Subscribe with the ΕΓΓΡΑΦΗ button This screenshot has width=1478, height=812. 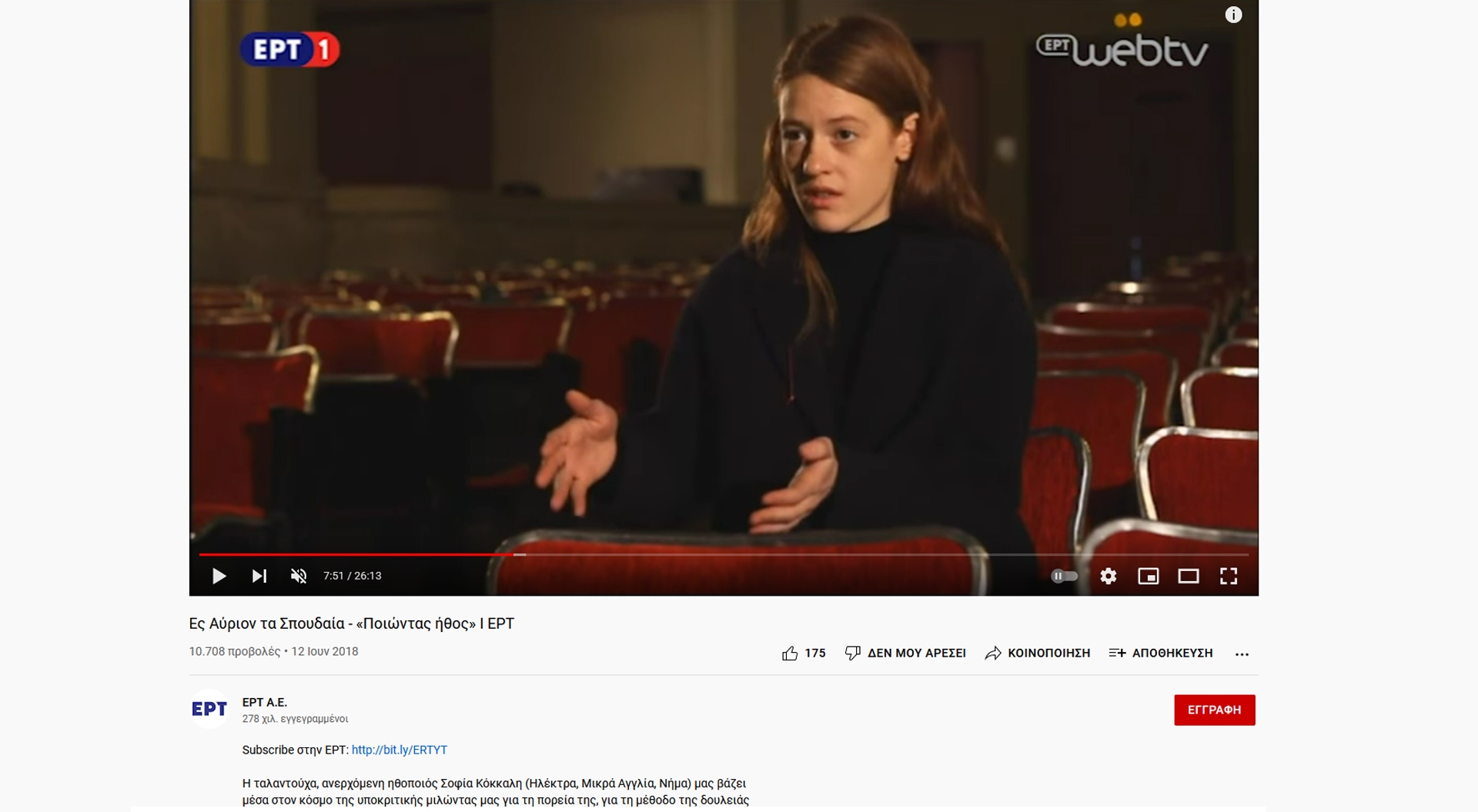click(x=1214, y=710)
